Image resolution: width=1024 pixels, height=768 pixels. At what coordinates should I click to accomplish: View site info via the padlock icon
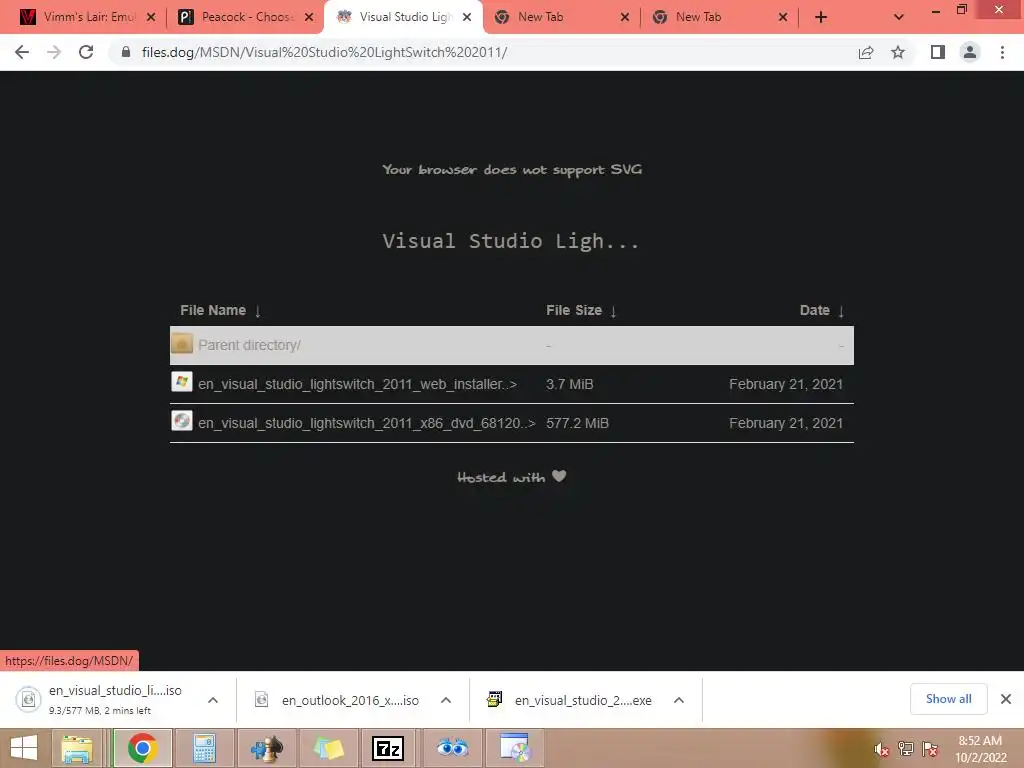126,52
